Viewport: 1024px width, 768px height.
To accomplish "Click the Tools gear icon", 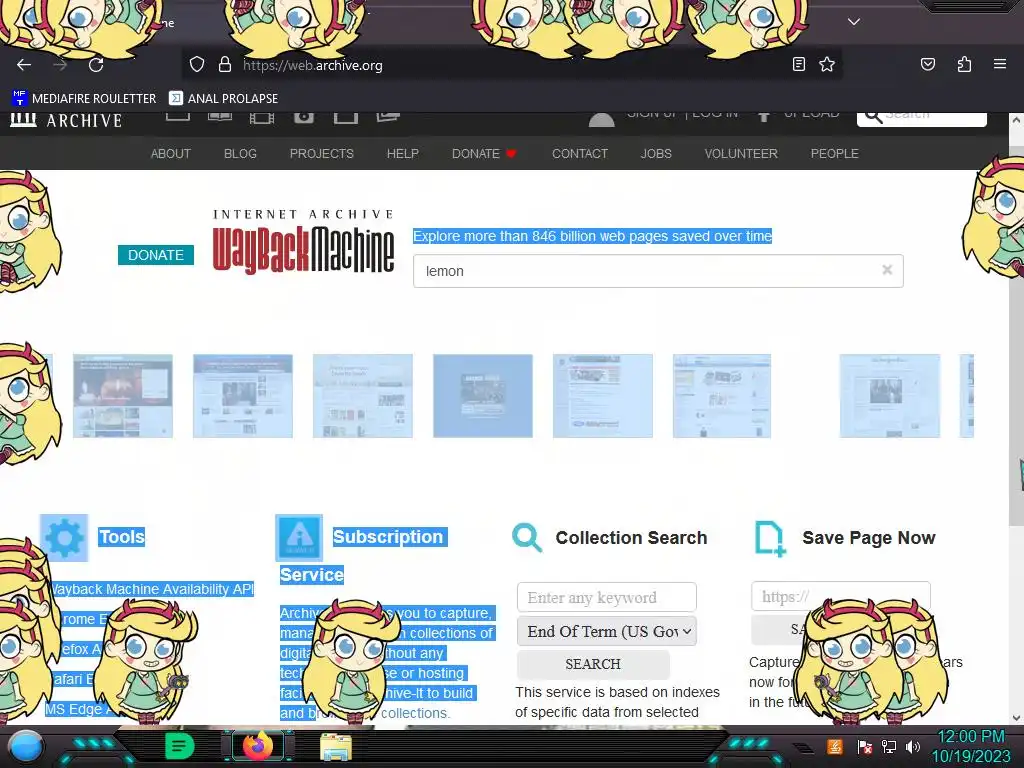I will (x=64, y=537).
